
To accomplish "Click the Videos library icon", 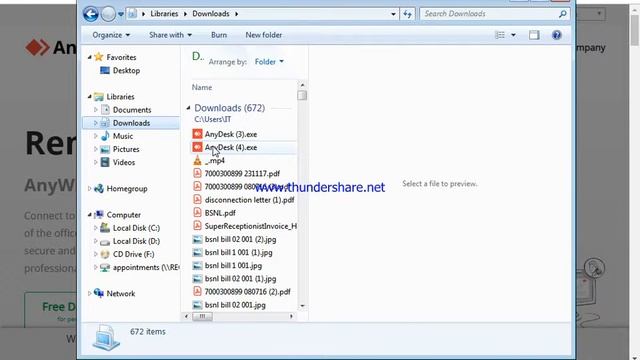I will (x=105, y=162).
